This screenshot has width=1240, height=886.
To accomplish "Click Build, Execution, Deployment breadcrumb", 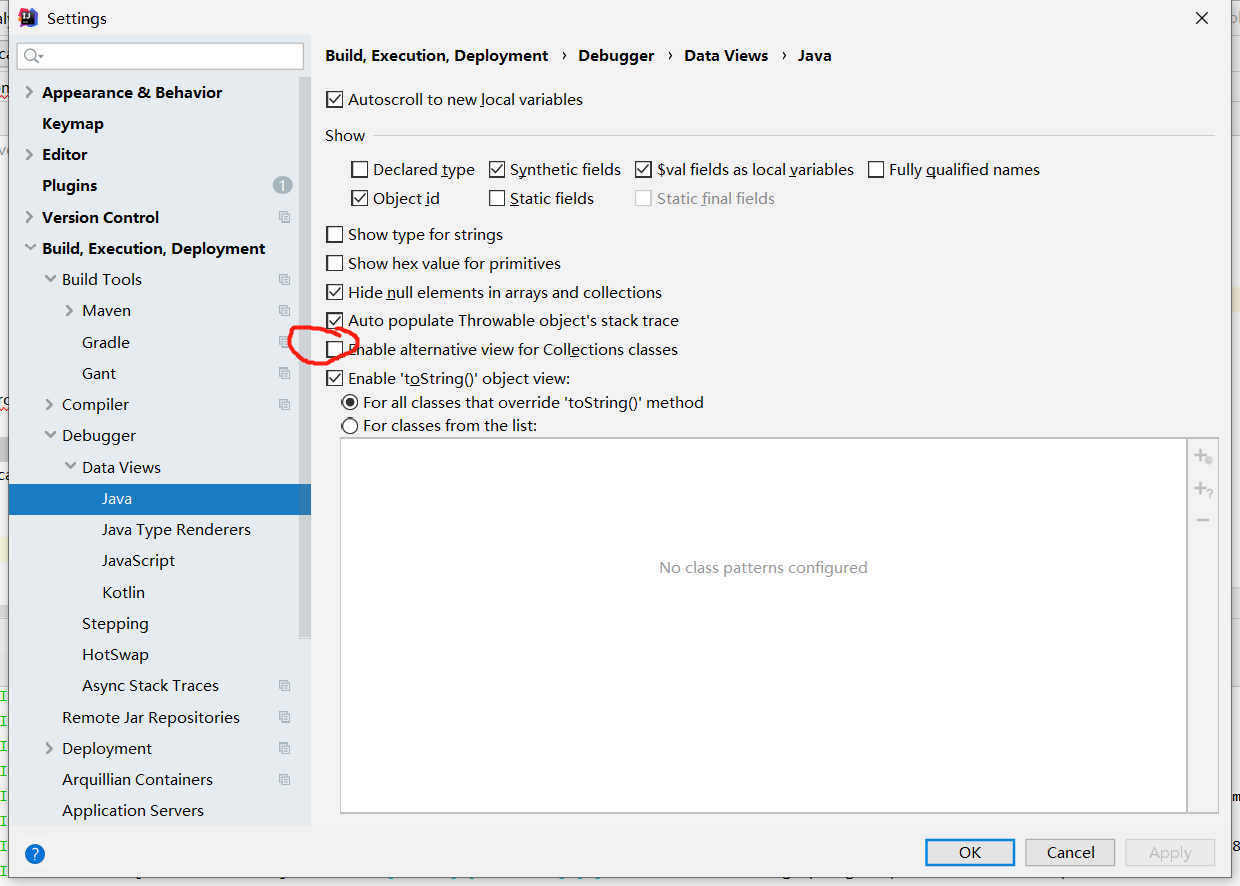I will click(x=437, y=56).
